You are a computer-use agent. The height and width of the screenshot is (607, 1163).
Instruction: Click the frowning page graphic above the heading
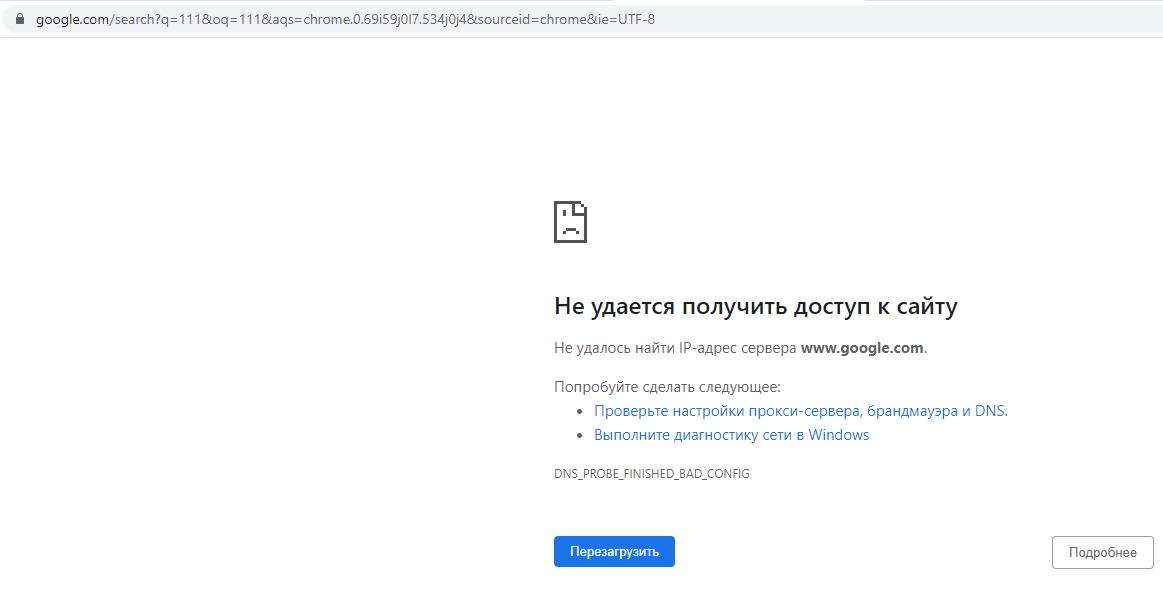570,222
